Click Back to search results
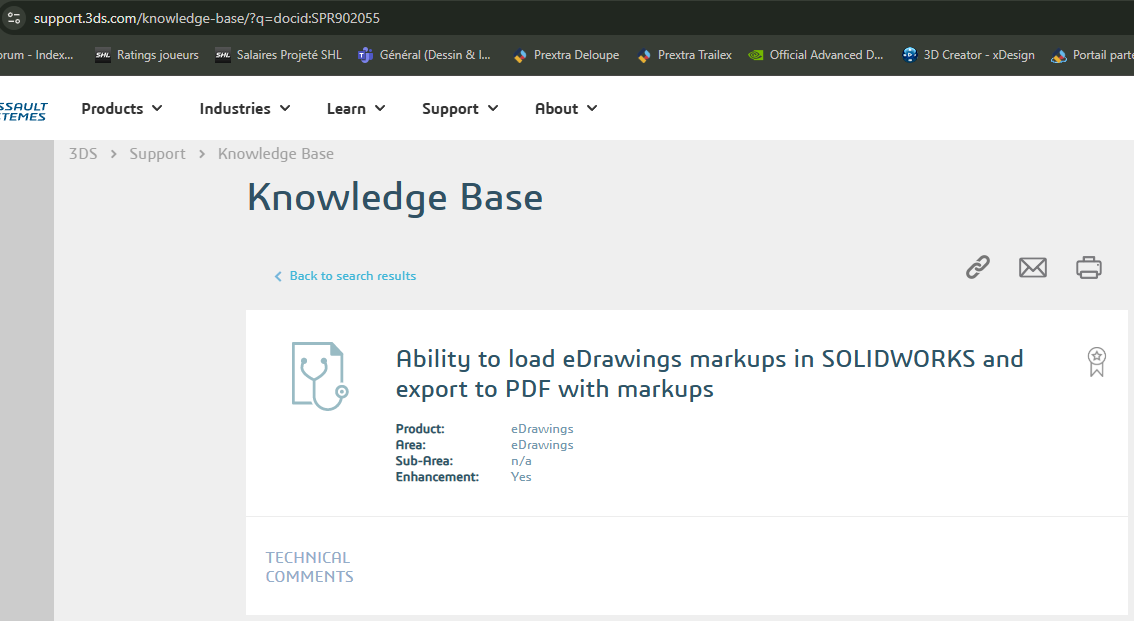The height and width of the screenshot is (621, 1134). pyautogui.click(x=345, y=275)
